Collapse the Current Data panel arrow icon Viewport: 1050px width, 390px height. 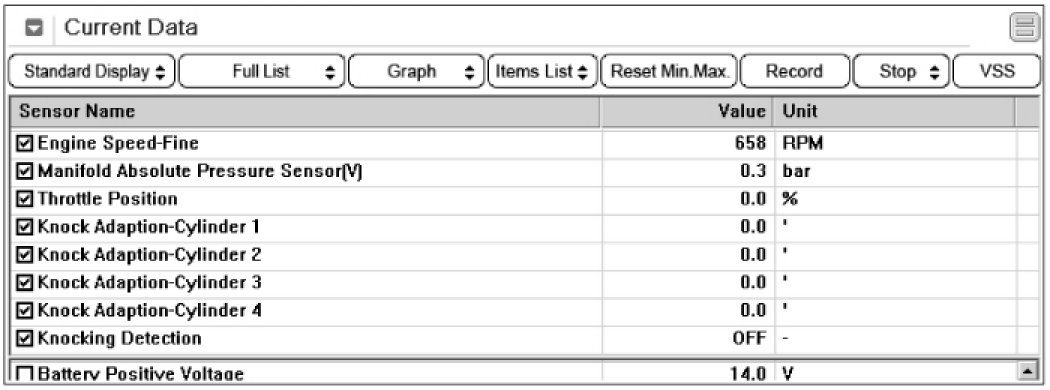click(x=34, y=28)
